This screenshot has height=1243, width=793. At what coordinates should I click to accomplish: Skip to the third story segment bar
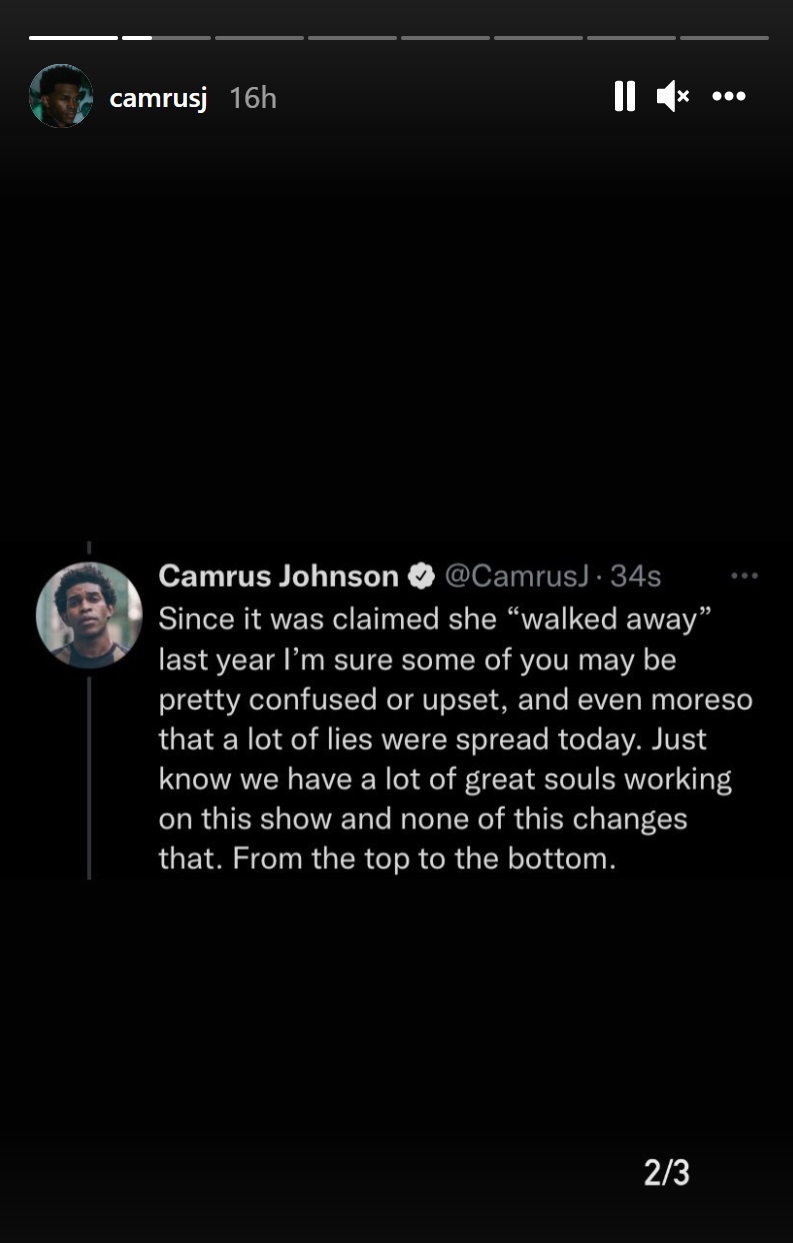pos(259,38)
